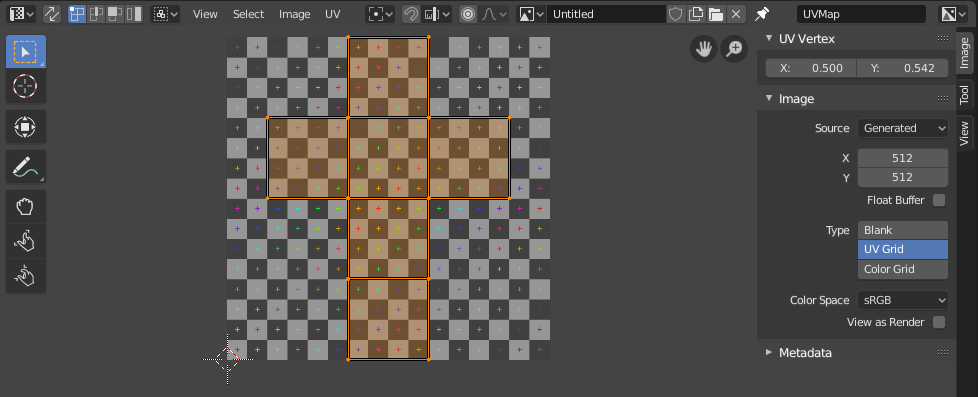
Task: Open the pivot point dropdown
Action: [x=380, y=14]
